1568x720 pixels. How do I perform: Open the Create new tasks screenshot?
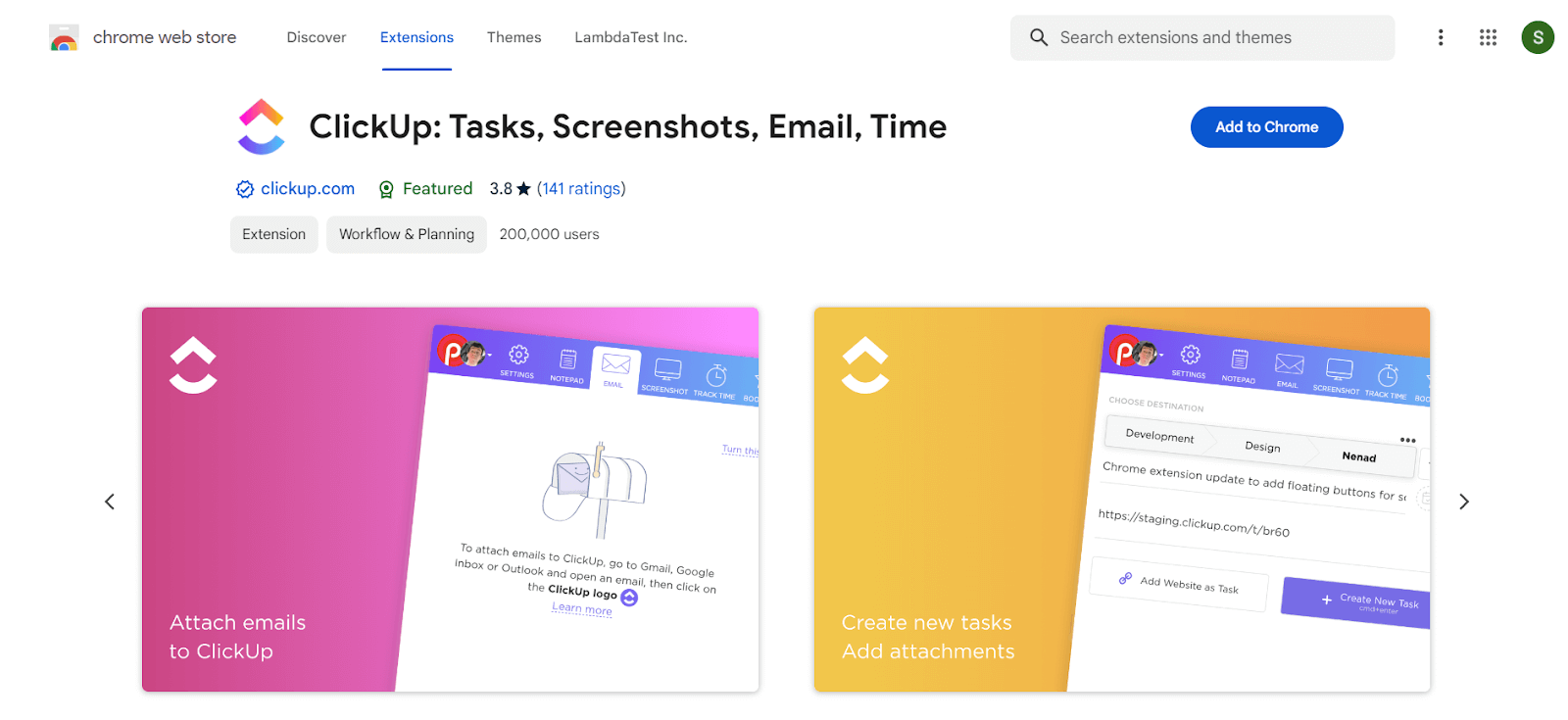1122,500
